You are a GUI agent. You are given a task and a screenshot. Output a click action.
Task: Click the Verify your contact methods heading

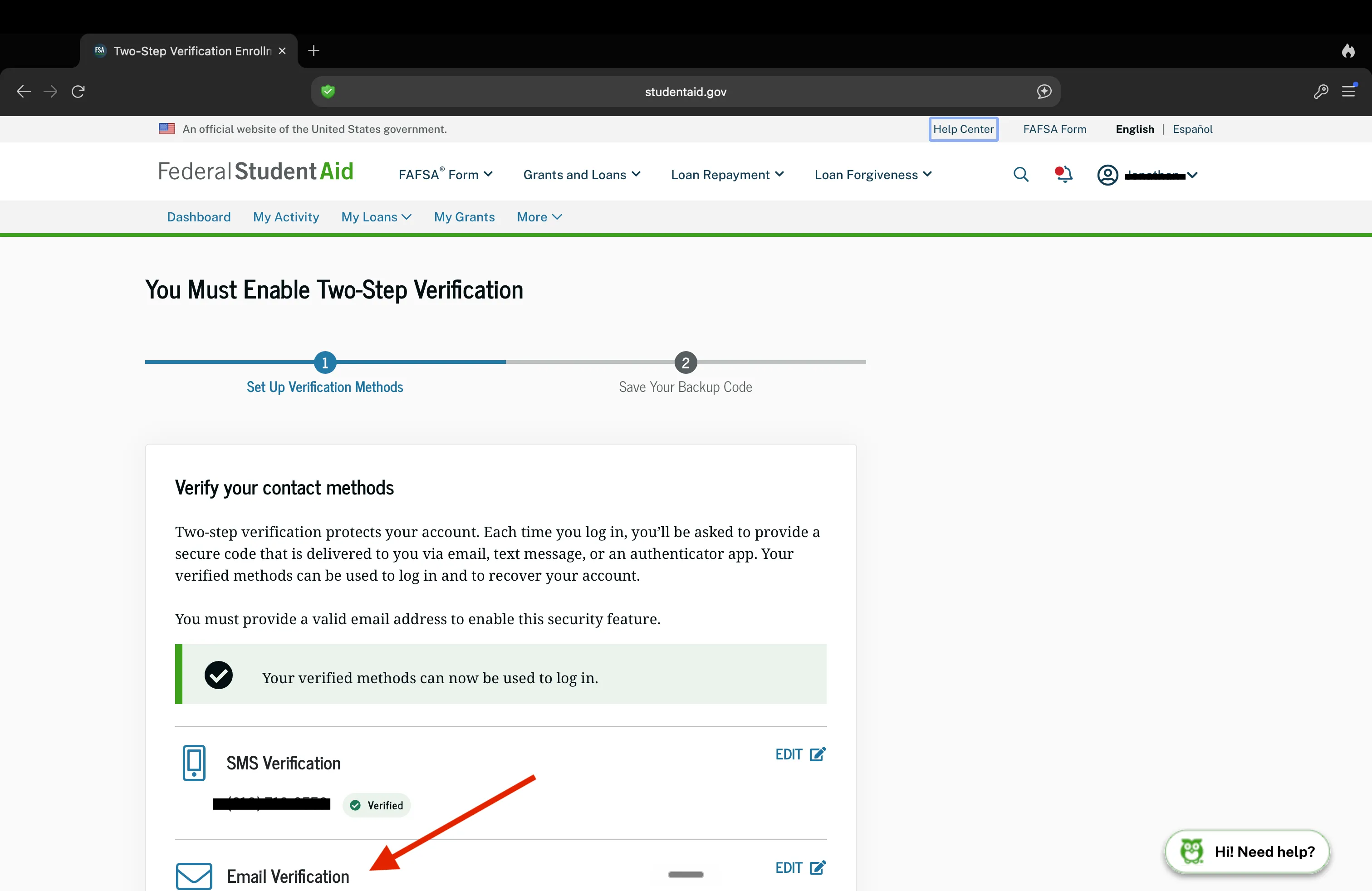point(284,488)
